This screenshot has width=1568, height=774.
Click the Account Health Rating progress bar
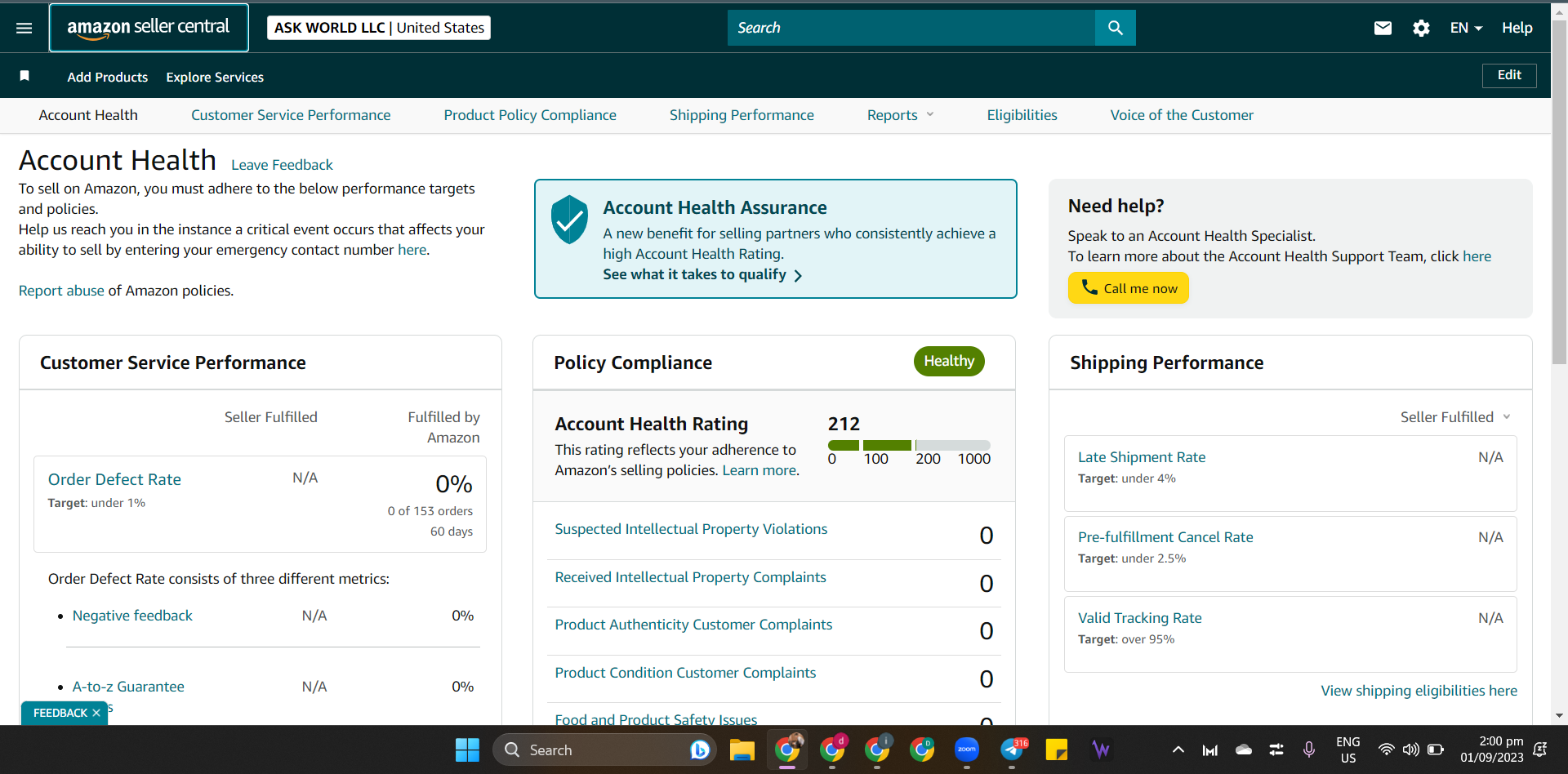tap(909, 445)
